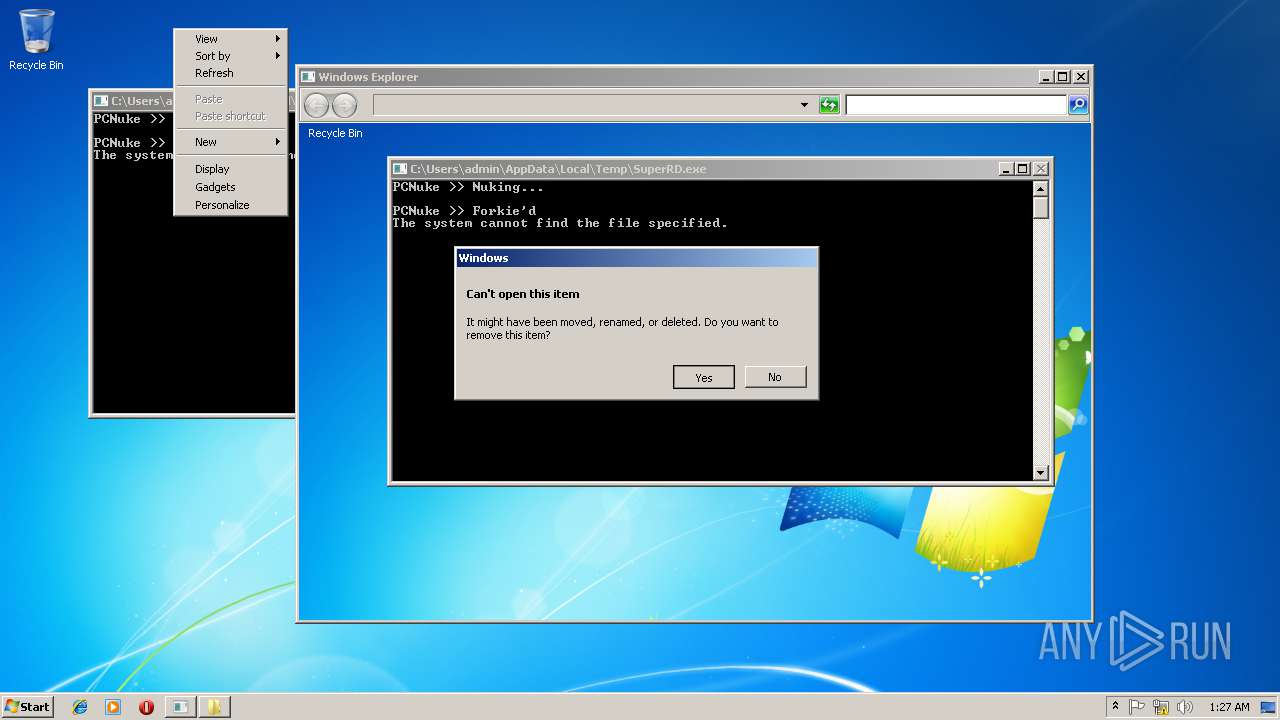Click the "PCNuke >> Forkie'd" console line
Screen dimensions: 1280x720
[x=464, y=211]
